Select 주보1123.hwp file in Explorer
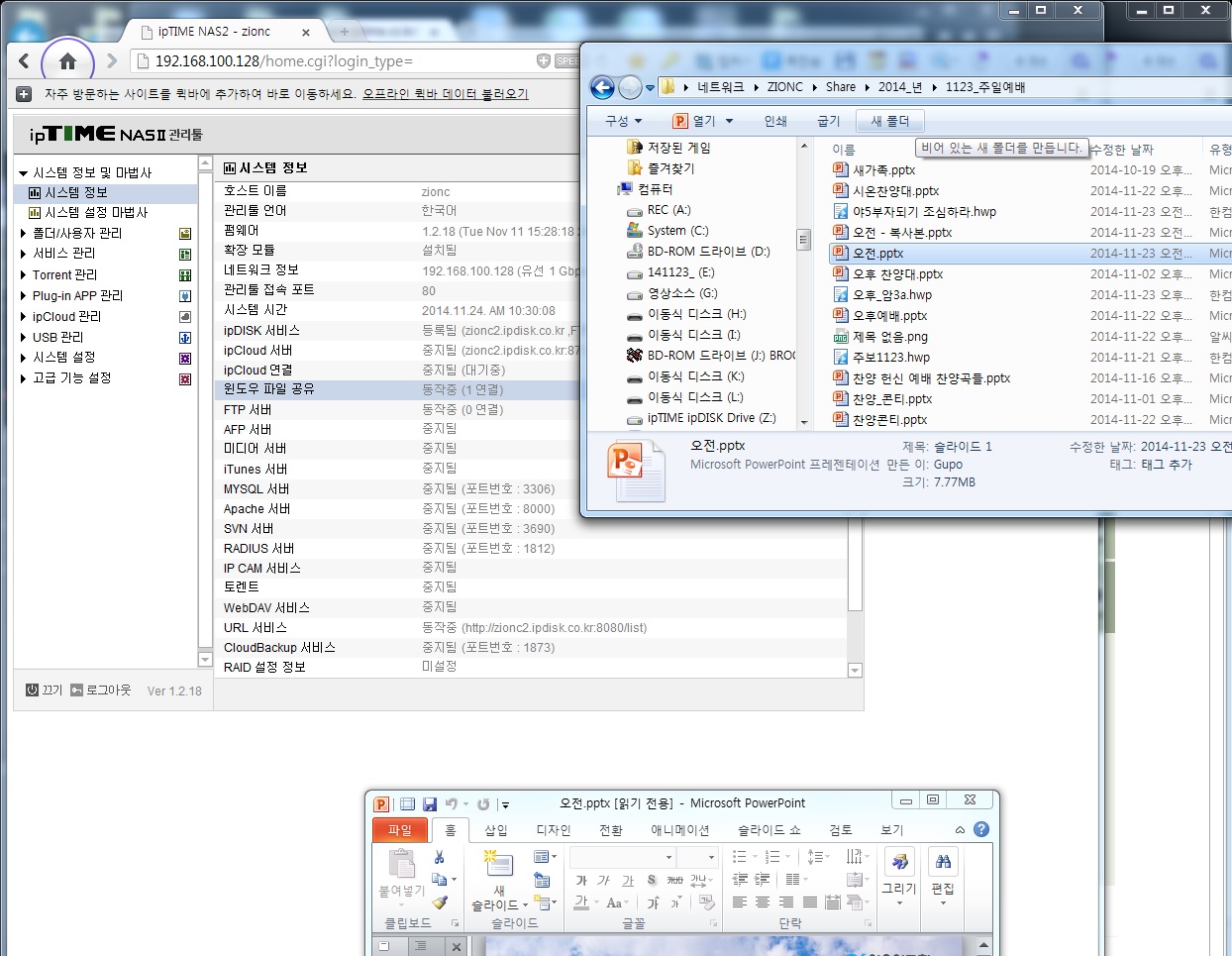Screen dimensions: 1232x956 pyautogui.click(x=891, y=358)
